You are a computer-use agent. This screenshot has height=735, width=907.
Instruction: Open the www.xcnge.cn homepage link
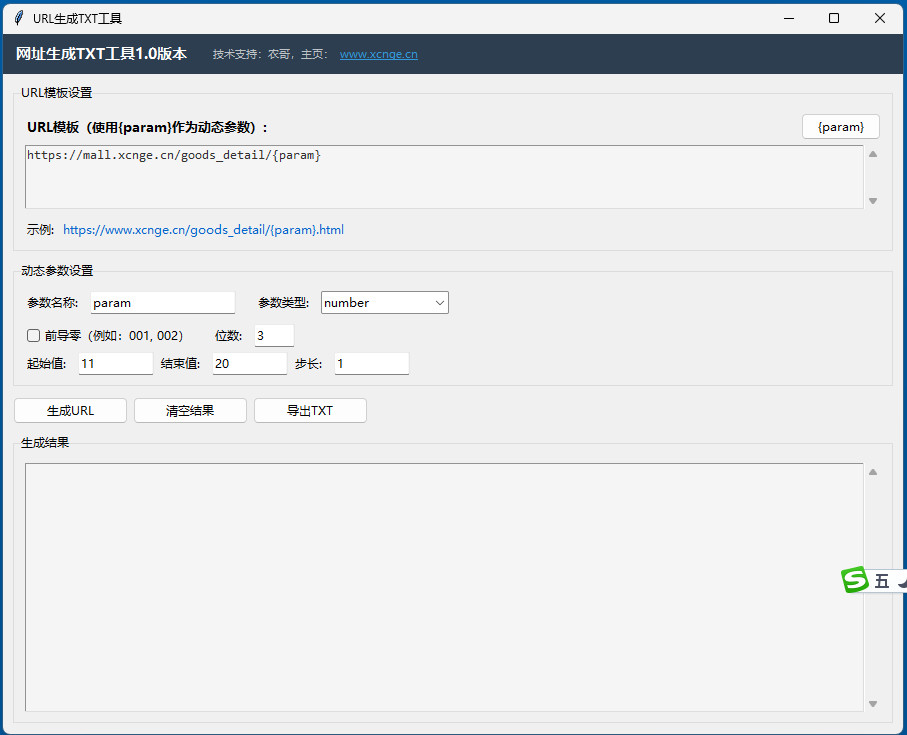click(x=378, y=55)
